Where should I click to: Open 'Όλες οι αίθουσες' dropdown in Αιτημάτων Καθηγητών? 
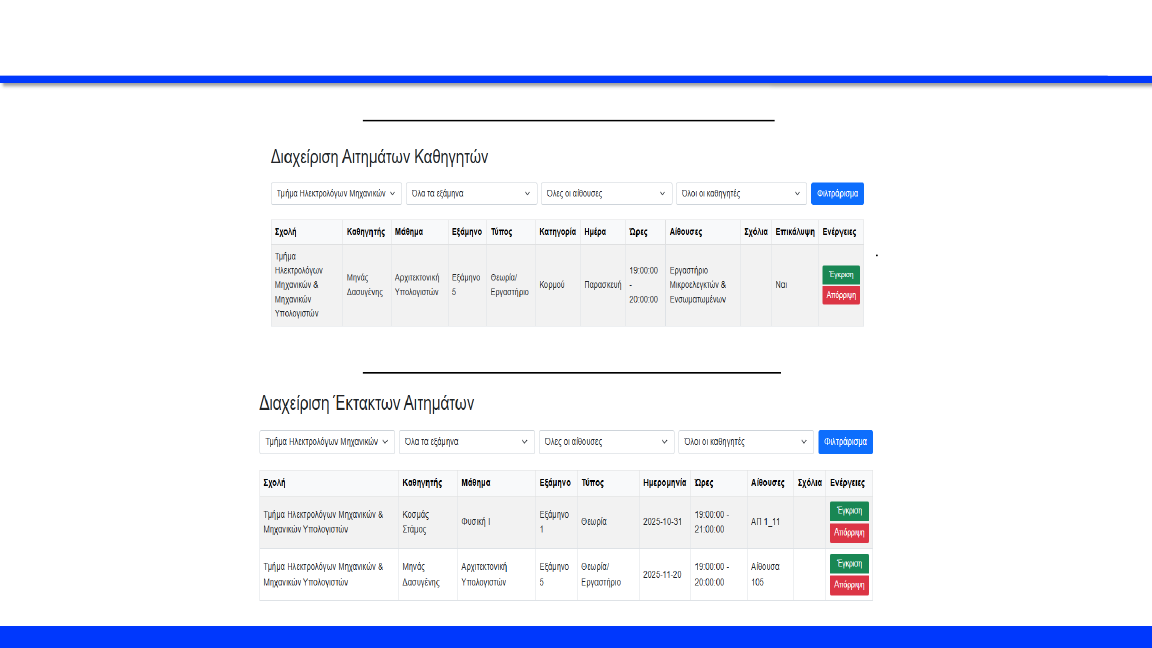coord(606,193)
